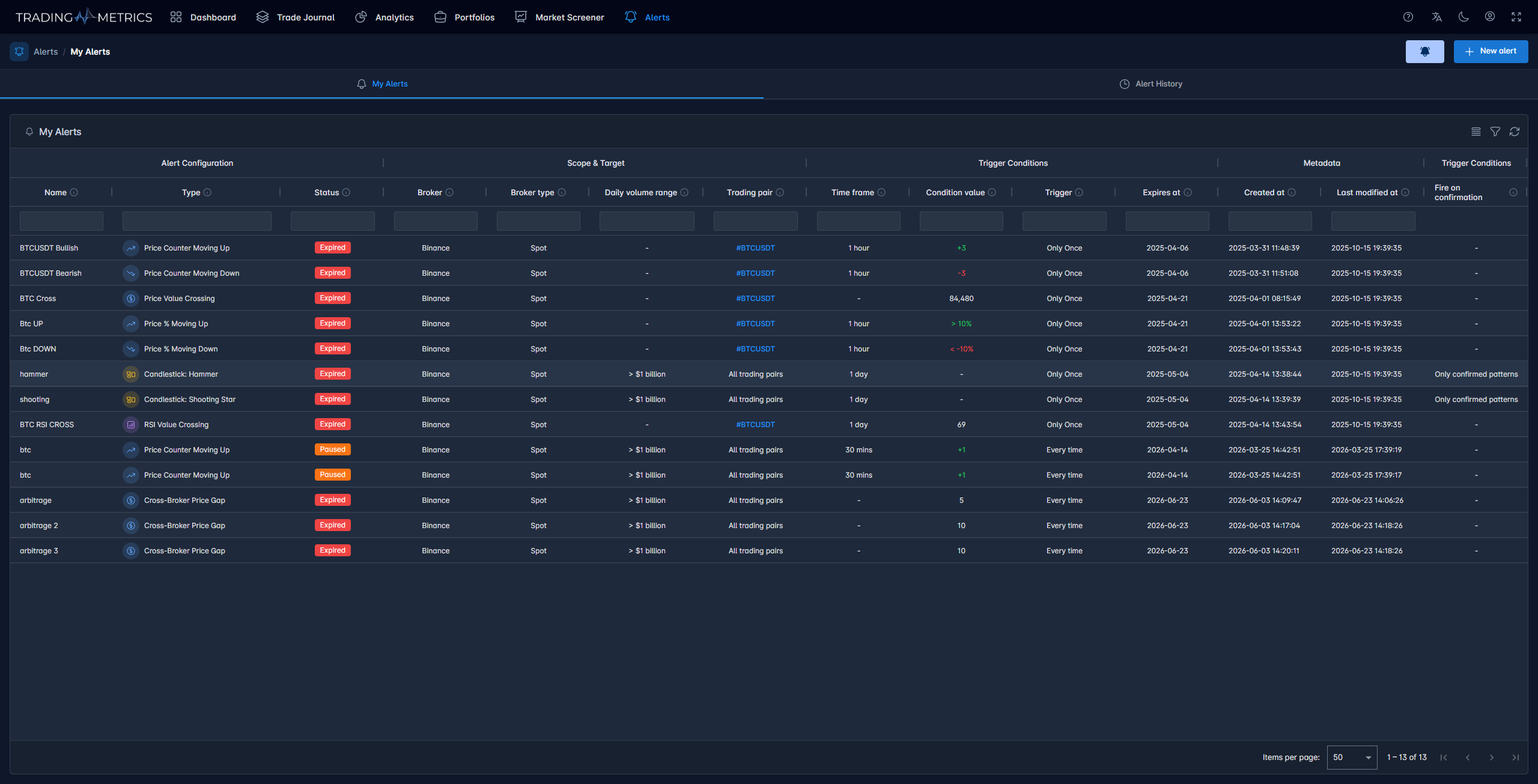Switch to Alert History tab
This screenshot has height=784, width=1538.
tap(1150, 84)
